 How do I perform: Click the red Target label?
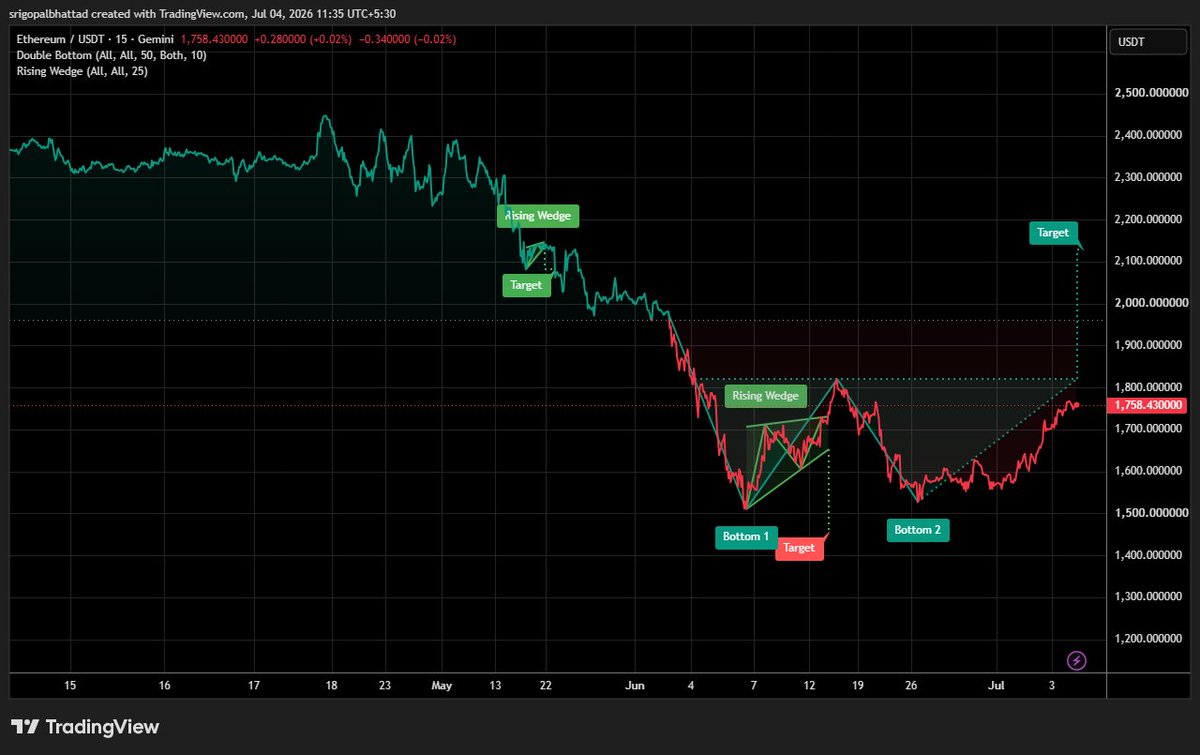[799, 548]
